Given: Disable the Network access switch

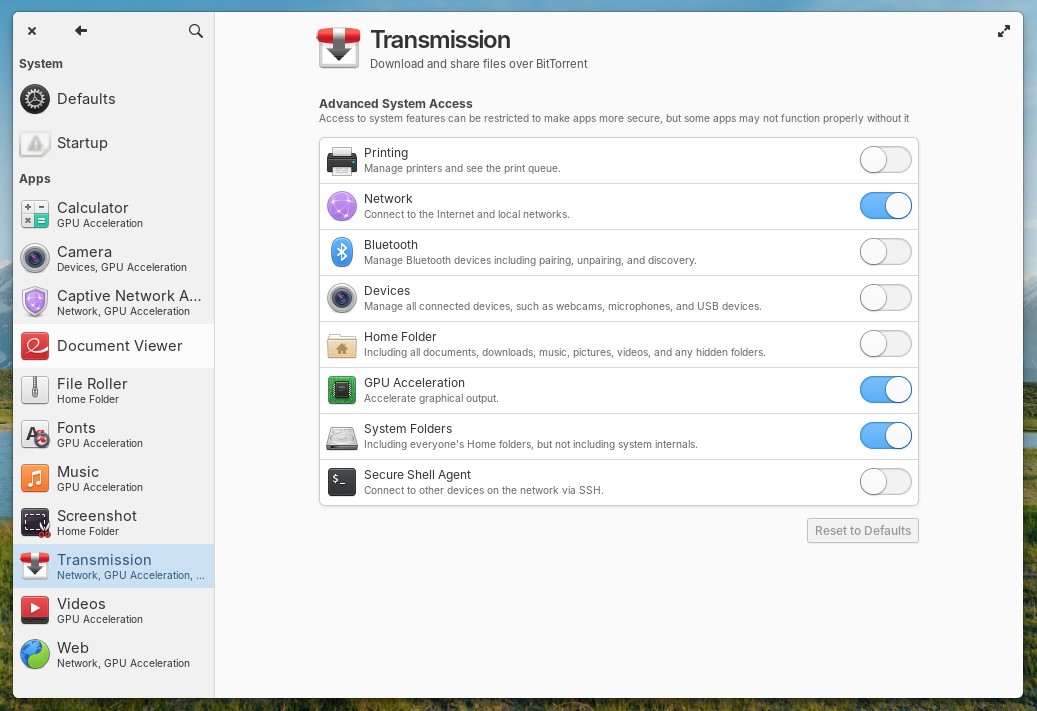Looking at the screenshot, I should click(x=886, y=206).
